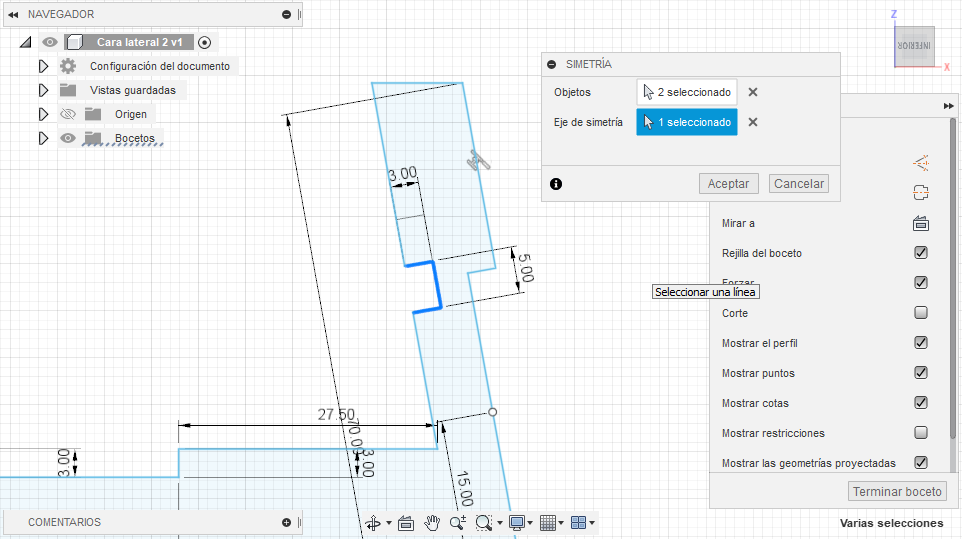
Task: Click the Eje de simetría 1 seleccionado selector
Action: [x=687, y=122]
